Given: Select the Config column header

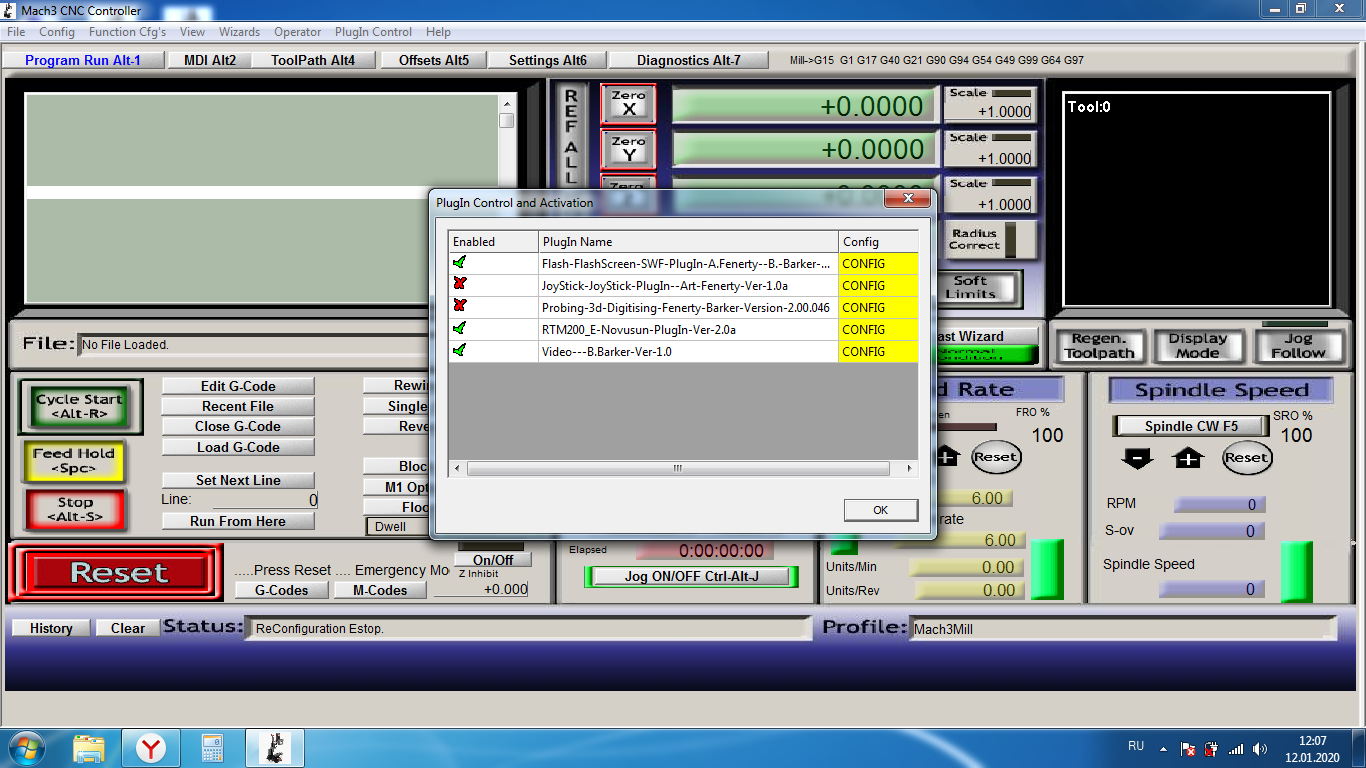Looking at the screenshot, I should 878,242.
